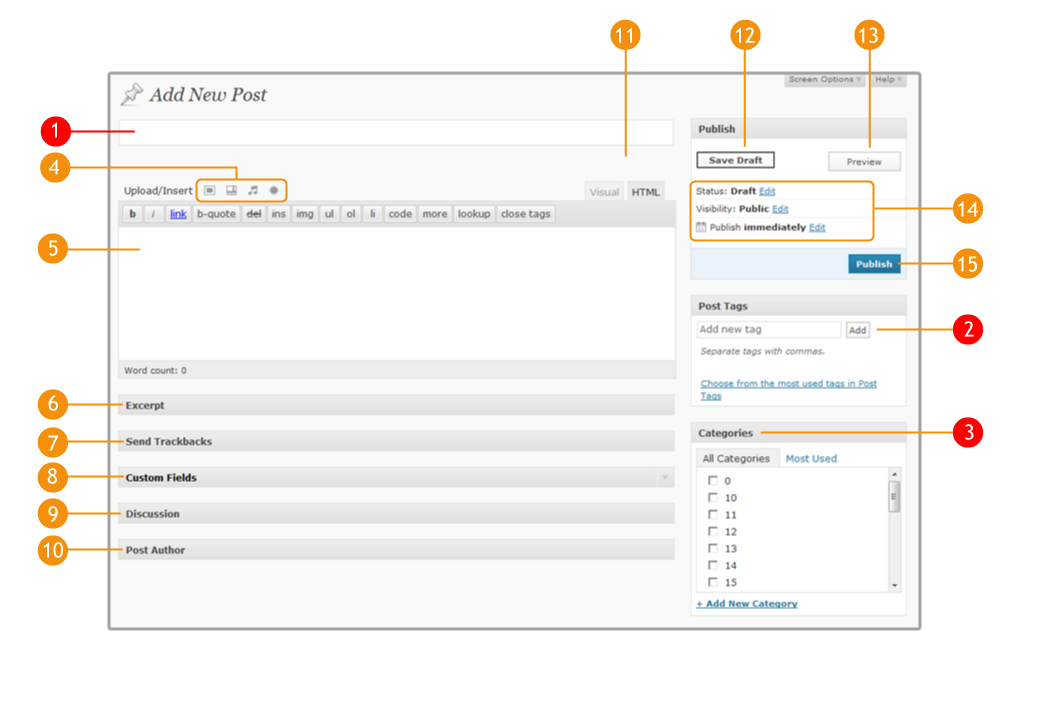This screenshot has width=1050, height=718.
Task: Check category 11 checkbox
Action: [712, 514]
